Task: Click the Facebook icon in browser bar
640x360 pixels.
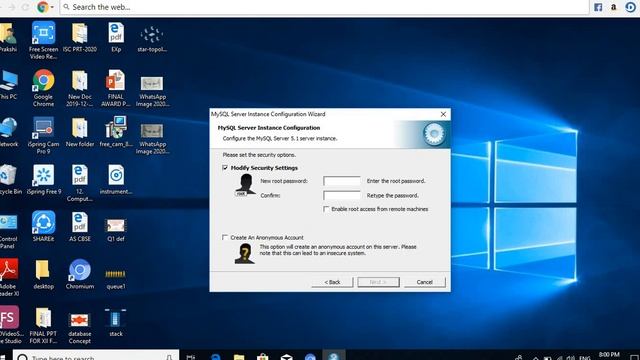Action: click(598, 7)
